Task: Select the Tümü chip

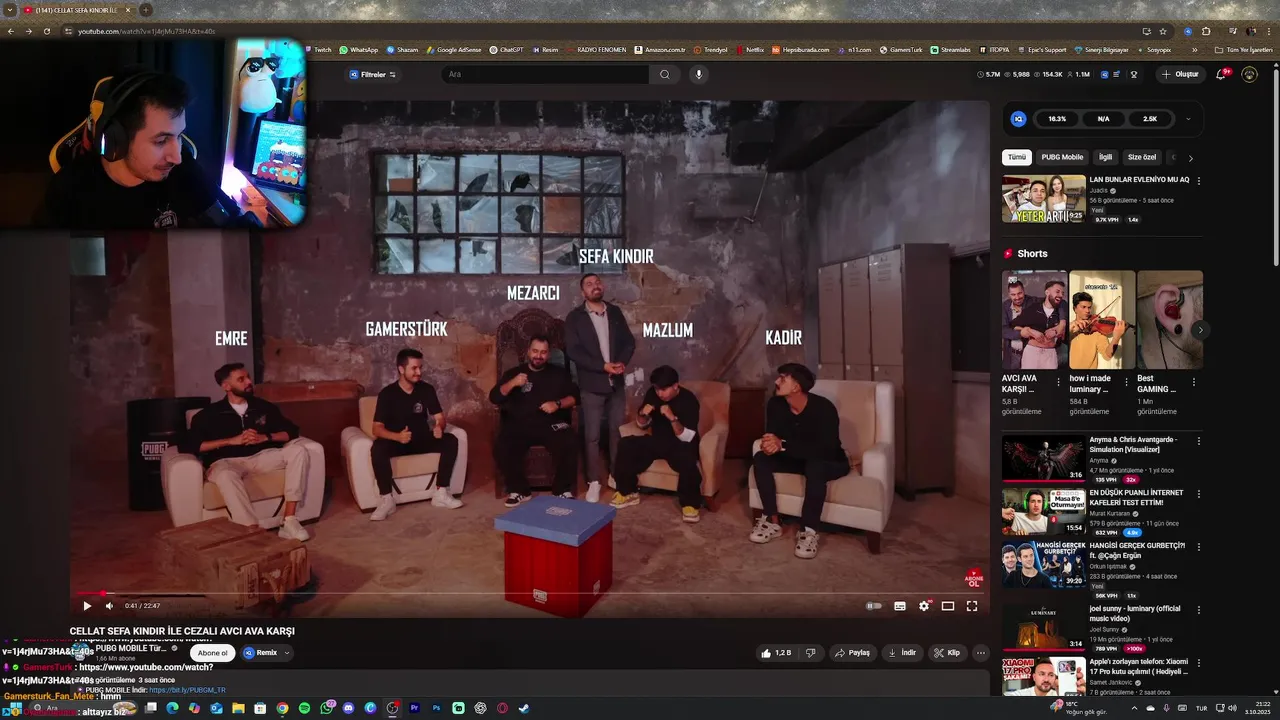Action: point(1017,157)
